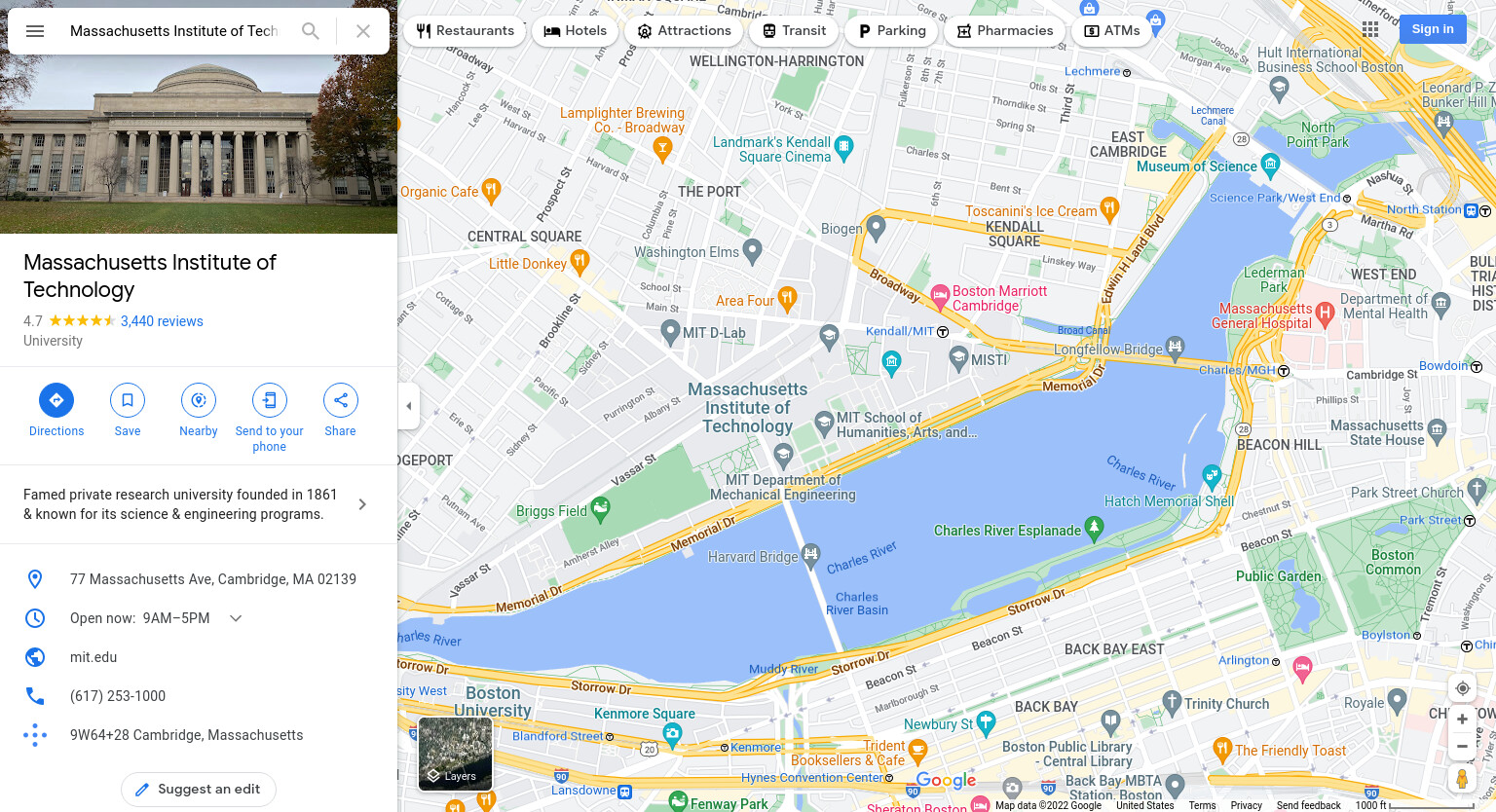
Task: Send MIT location to your phone
Action: 270,418
